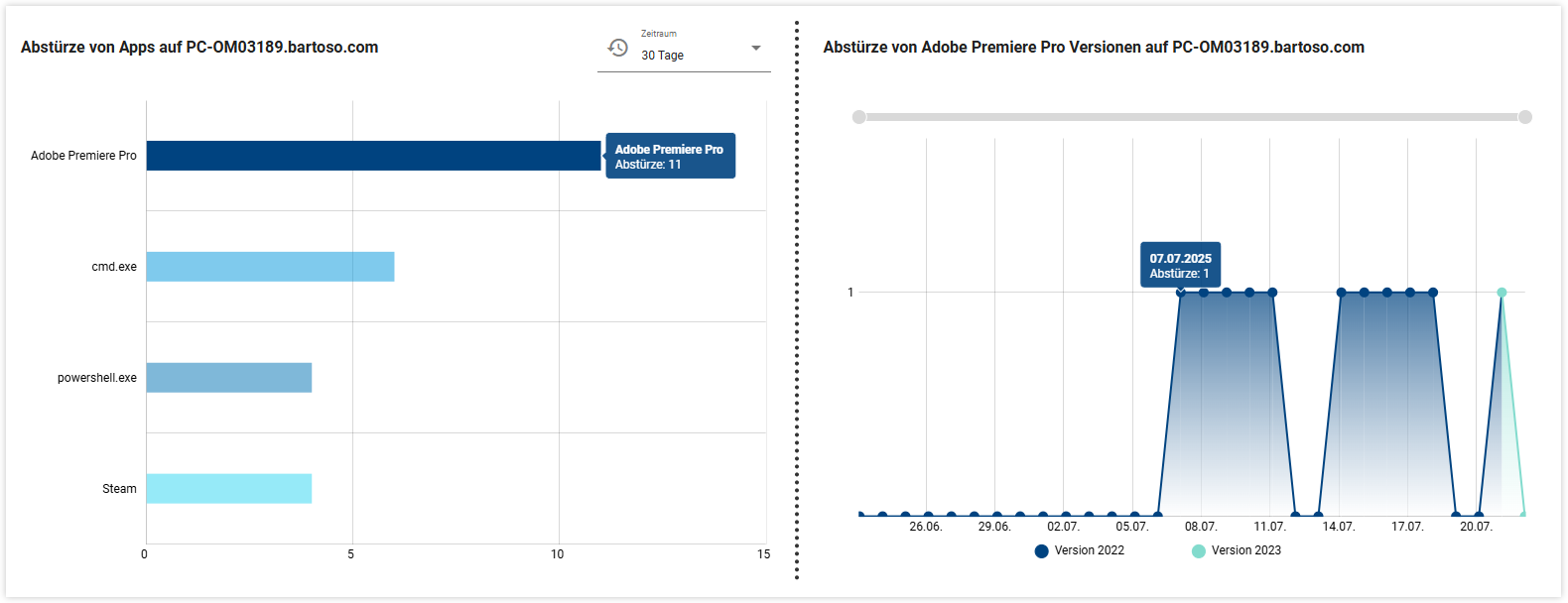The width and height of the screenshot is (1568, 603).
Task: Click the teal Version 2023 peak data point
Action: coord(1502,293)
